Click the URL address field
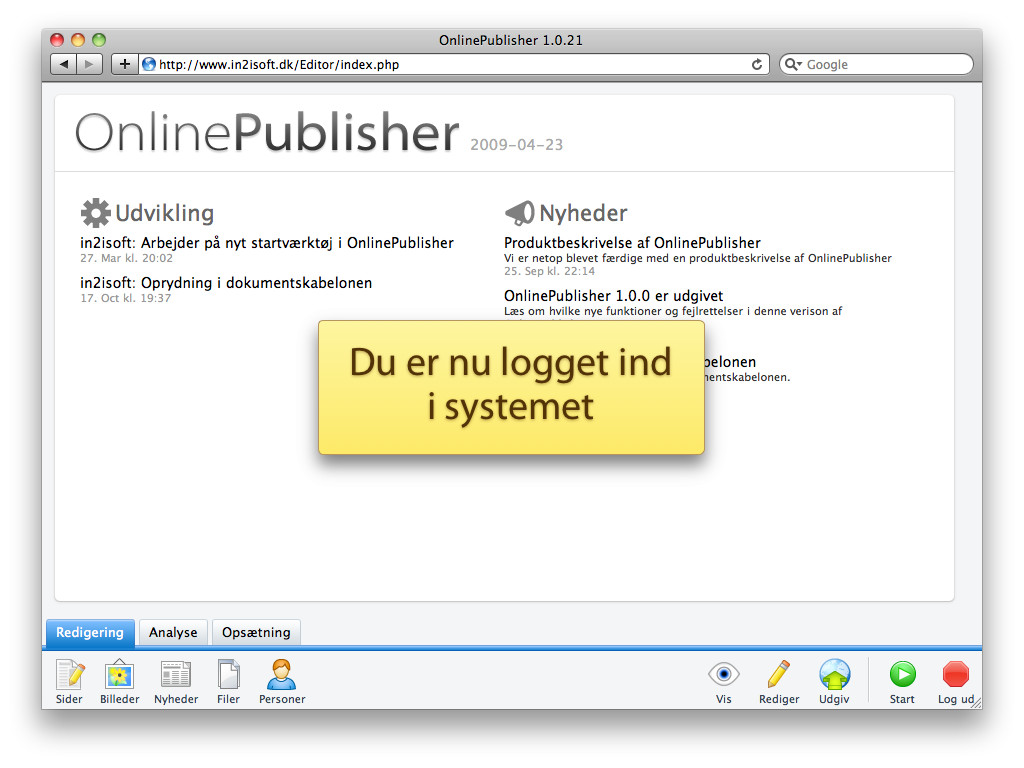 [450, 64]
